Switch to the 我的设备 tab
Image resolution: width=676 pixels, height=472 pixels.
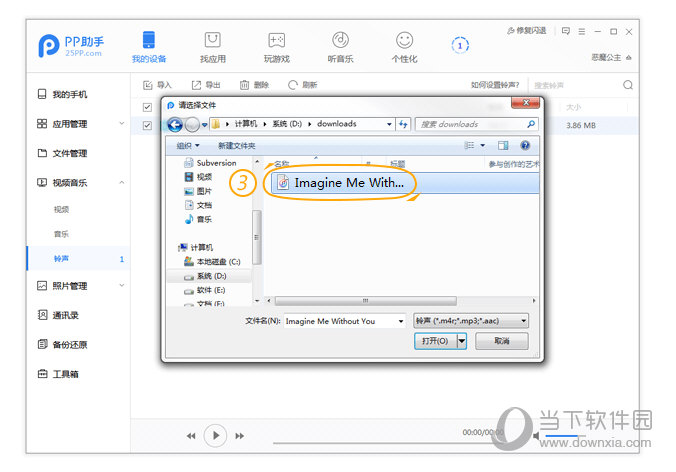(x=148, y=46)
